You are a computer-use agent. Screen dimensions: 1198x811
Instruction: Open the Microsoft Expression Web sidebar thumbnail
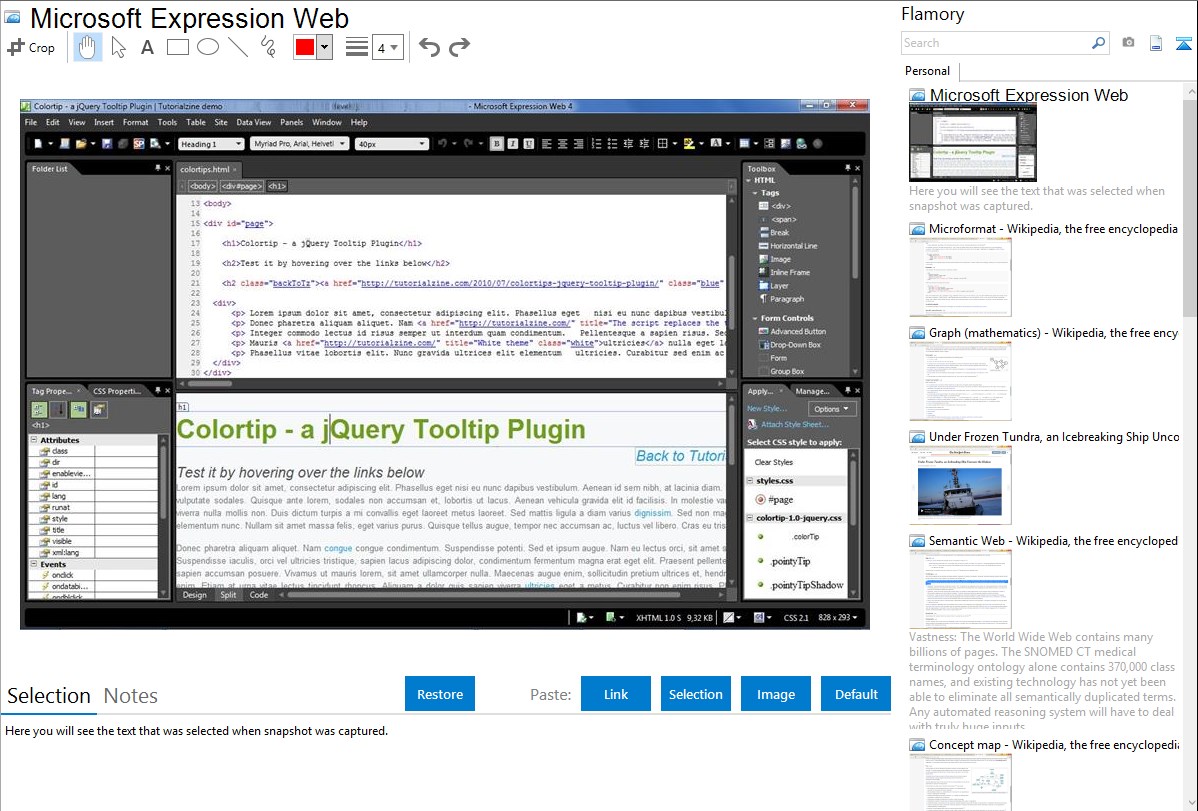click(973, 143)
